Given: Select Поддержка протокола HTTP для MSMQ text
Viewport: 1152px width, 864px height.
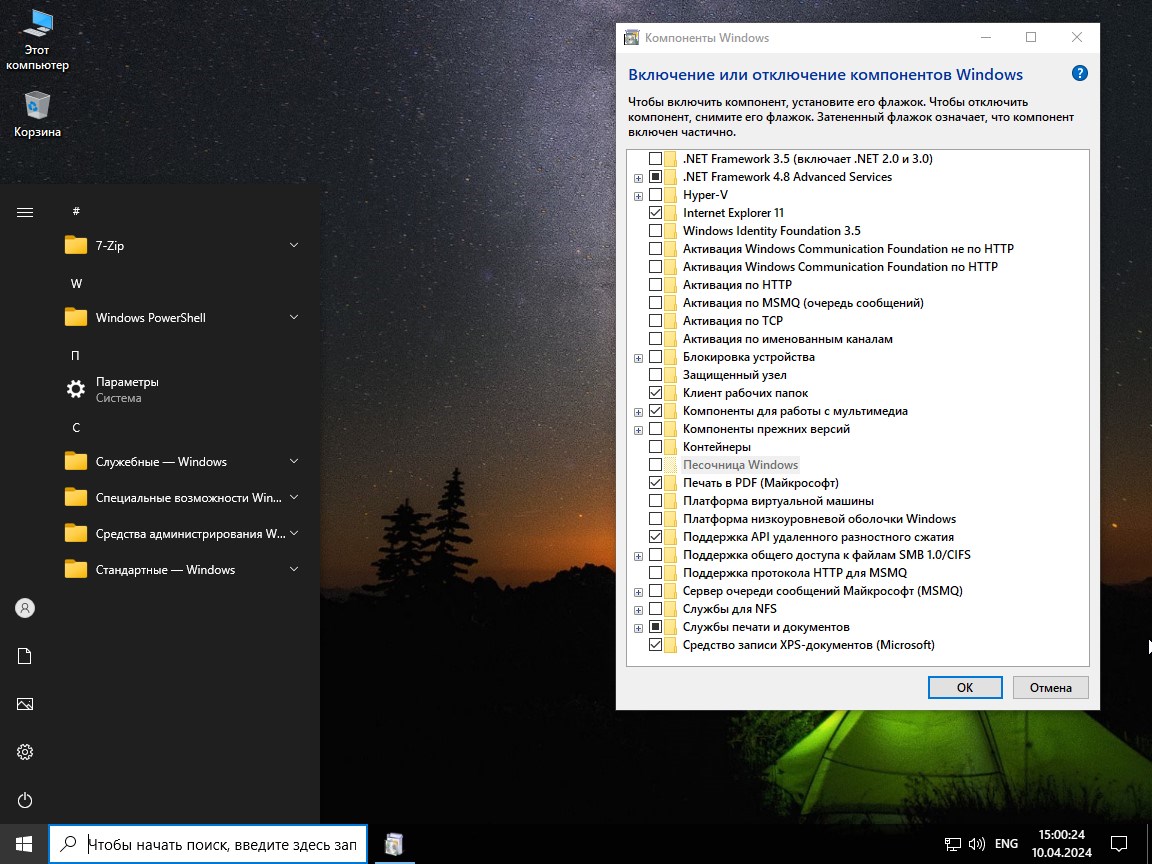Looking at the screenshot, I should [x=795, y=572].
